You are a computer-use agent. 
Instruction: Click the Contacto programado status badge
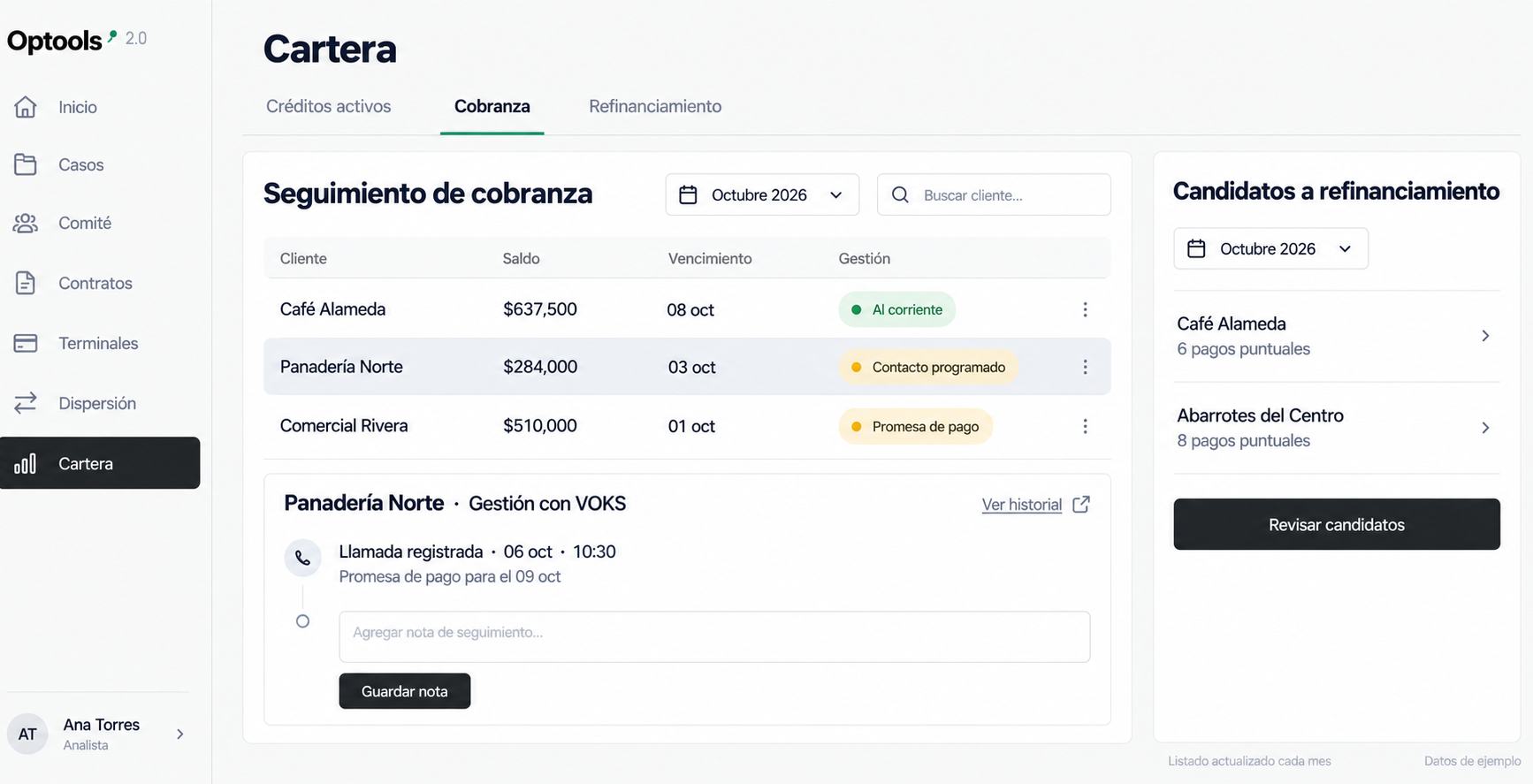tap(928, 367)
